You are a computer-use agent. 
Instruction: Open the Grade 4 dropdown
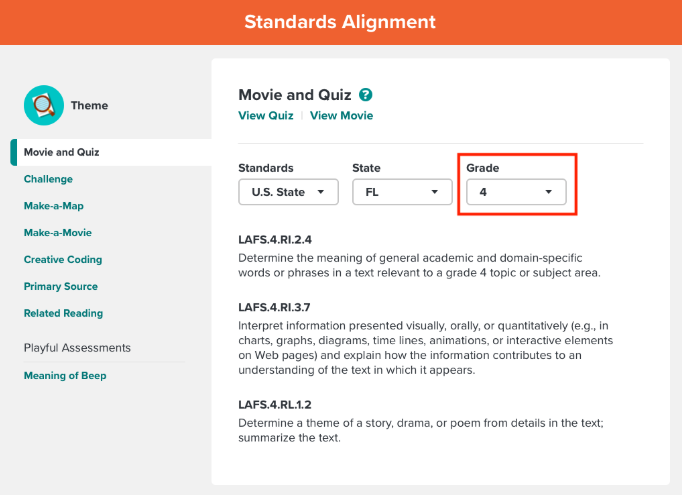coord(516,192)
